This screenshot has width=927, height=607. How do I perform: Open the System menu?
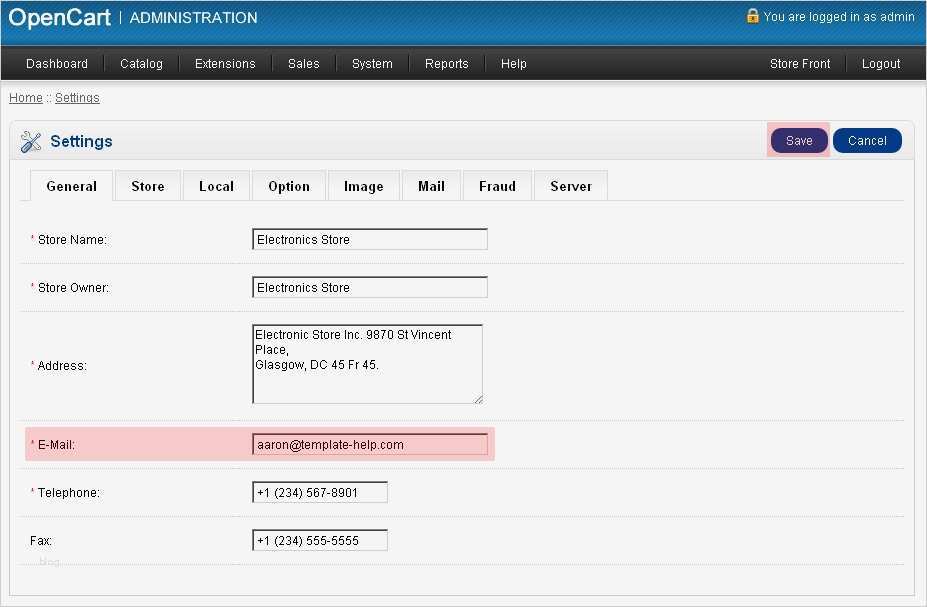(372, 63)
